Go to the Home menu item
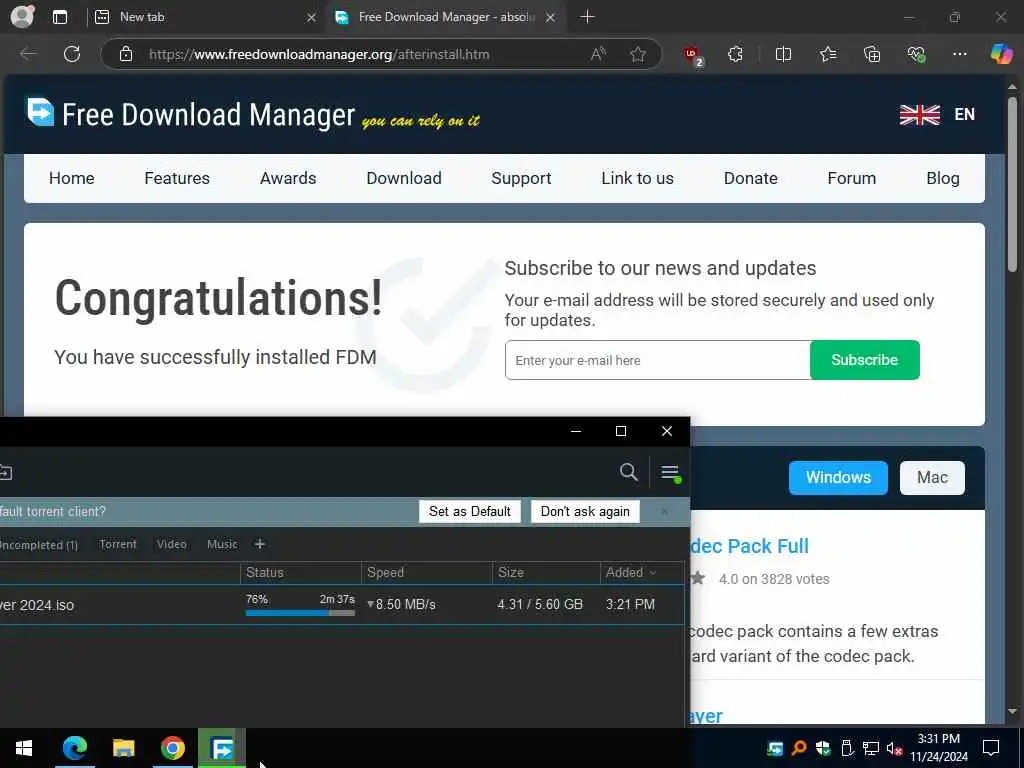Image resolution: width=1024 pixels, height=768 pixels. tap(71, 178)
